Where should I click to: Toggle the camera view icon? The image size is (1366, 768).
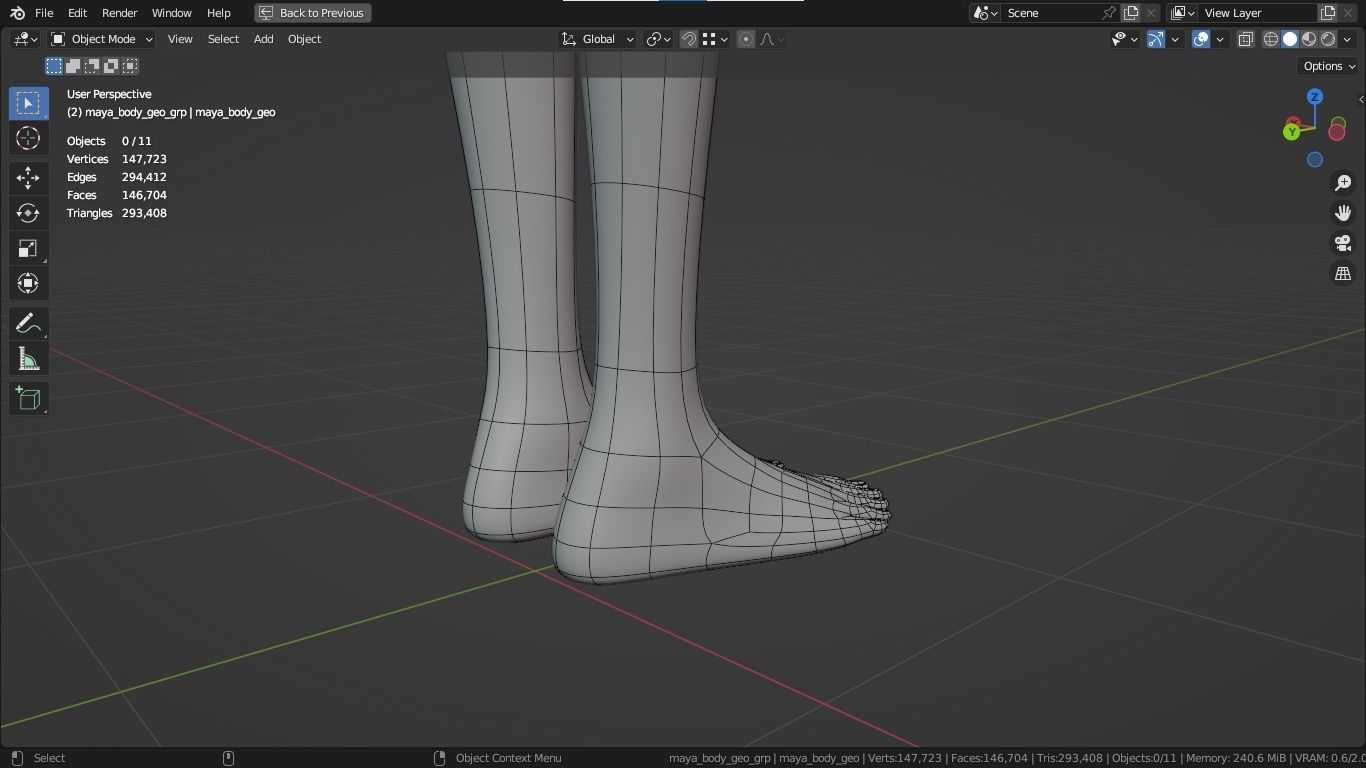(1343, 243)
